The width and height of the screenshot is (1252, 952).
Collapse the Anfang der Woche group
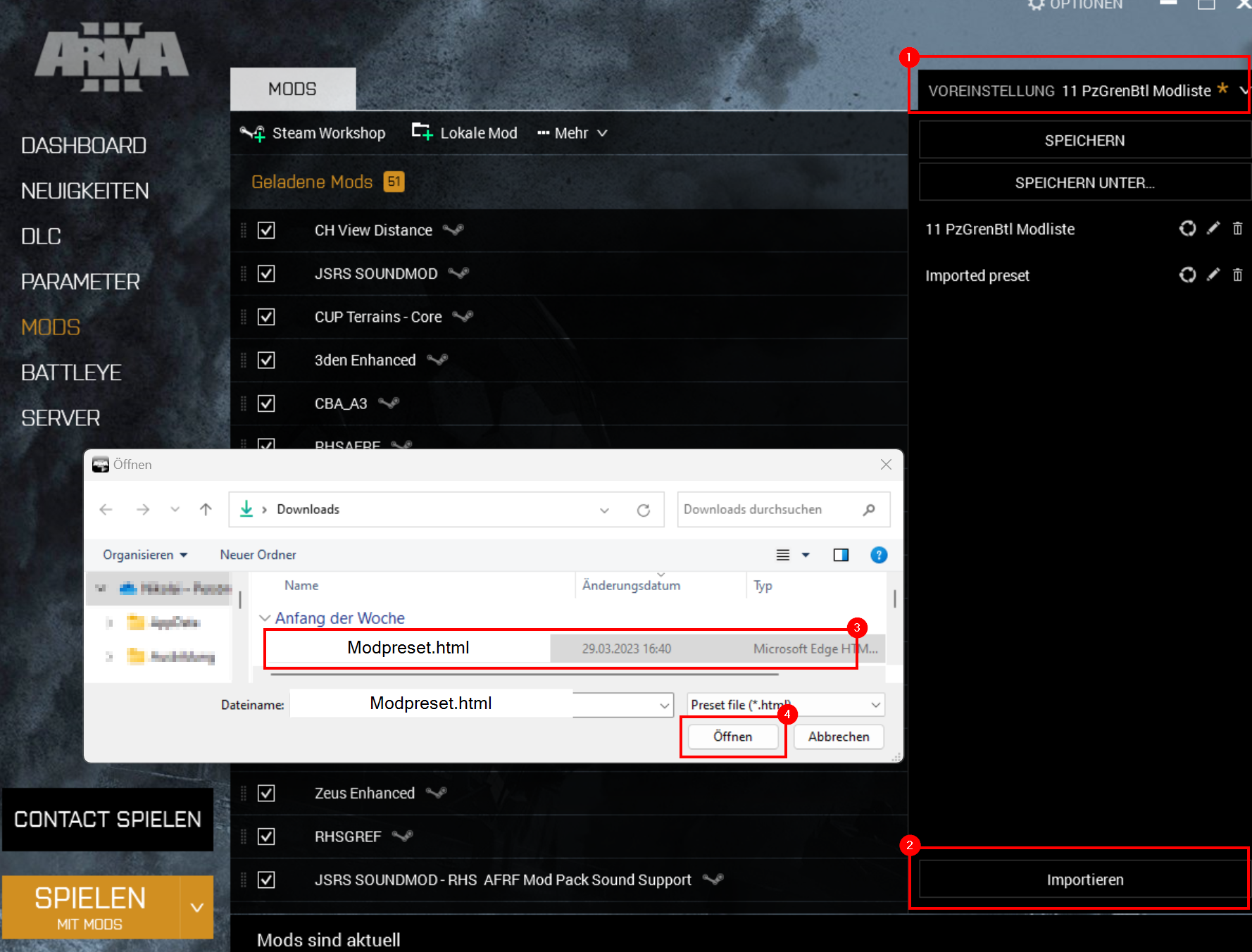tap(265, 618)
